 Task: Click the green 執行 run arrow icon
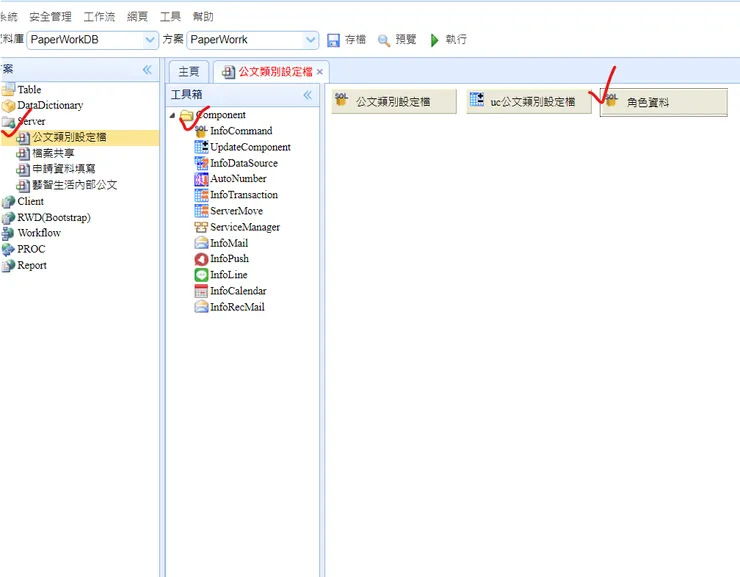(435, 40)
